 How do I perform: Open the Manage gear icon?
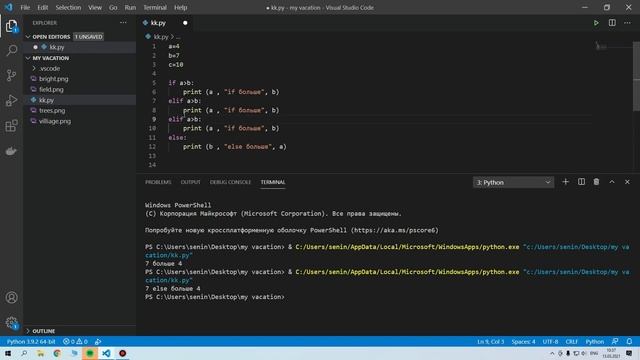tap(11, 323)
